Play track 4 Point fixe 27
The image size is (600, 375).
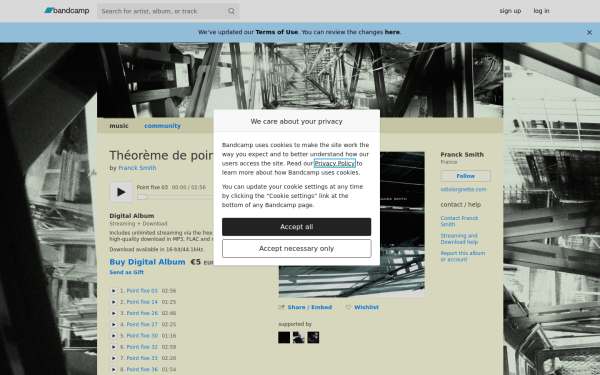[113, 324]
